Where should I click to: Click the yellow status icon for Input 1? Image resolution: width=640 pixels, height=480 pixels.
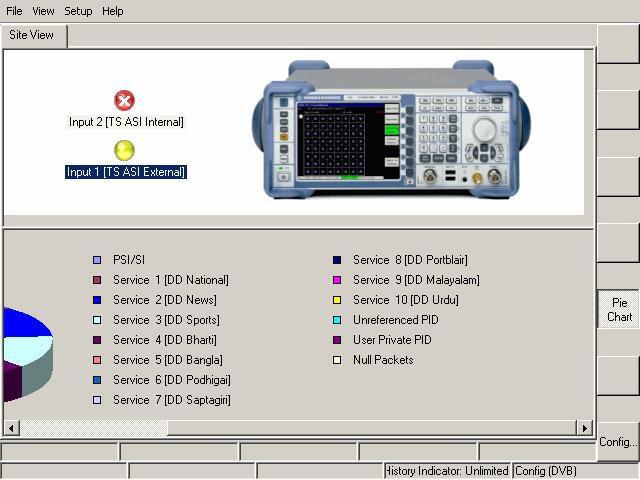pyautogui.click(x=124, y=150)
